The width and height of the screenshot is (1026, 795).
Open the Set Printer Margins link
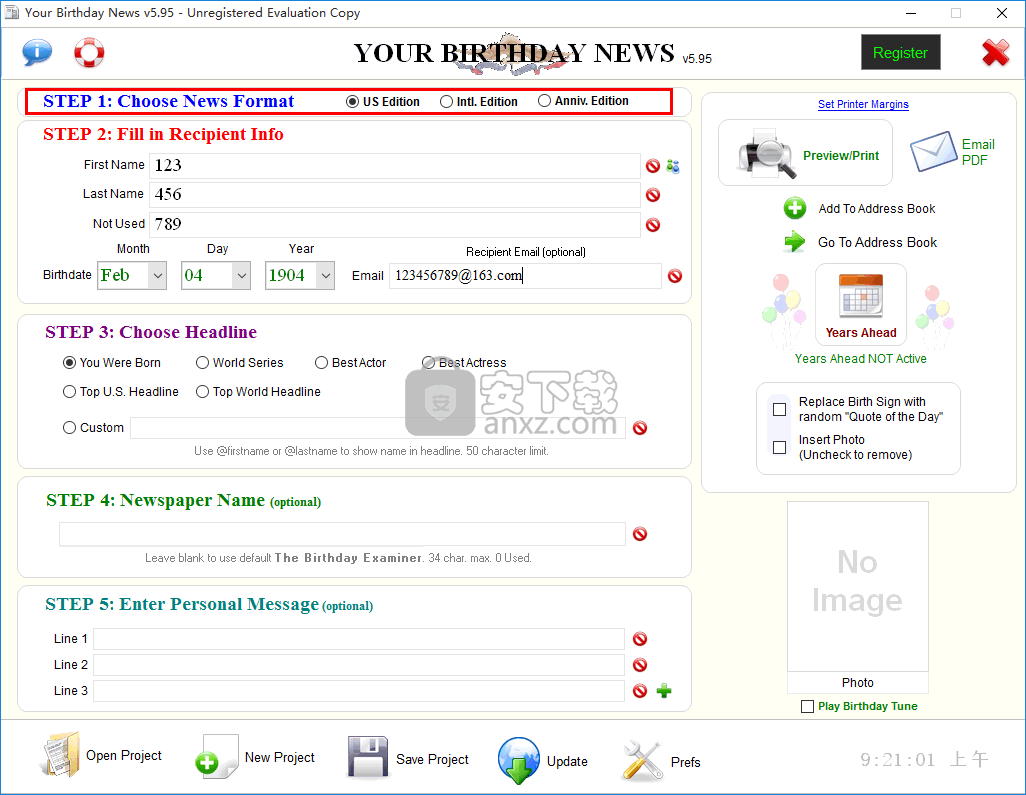click(x=863, y=104)
